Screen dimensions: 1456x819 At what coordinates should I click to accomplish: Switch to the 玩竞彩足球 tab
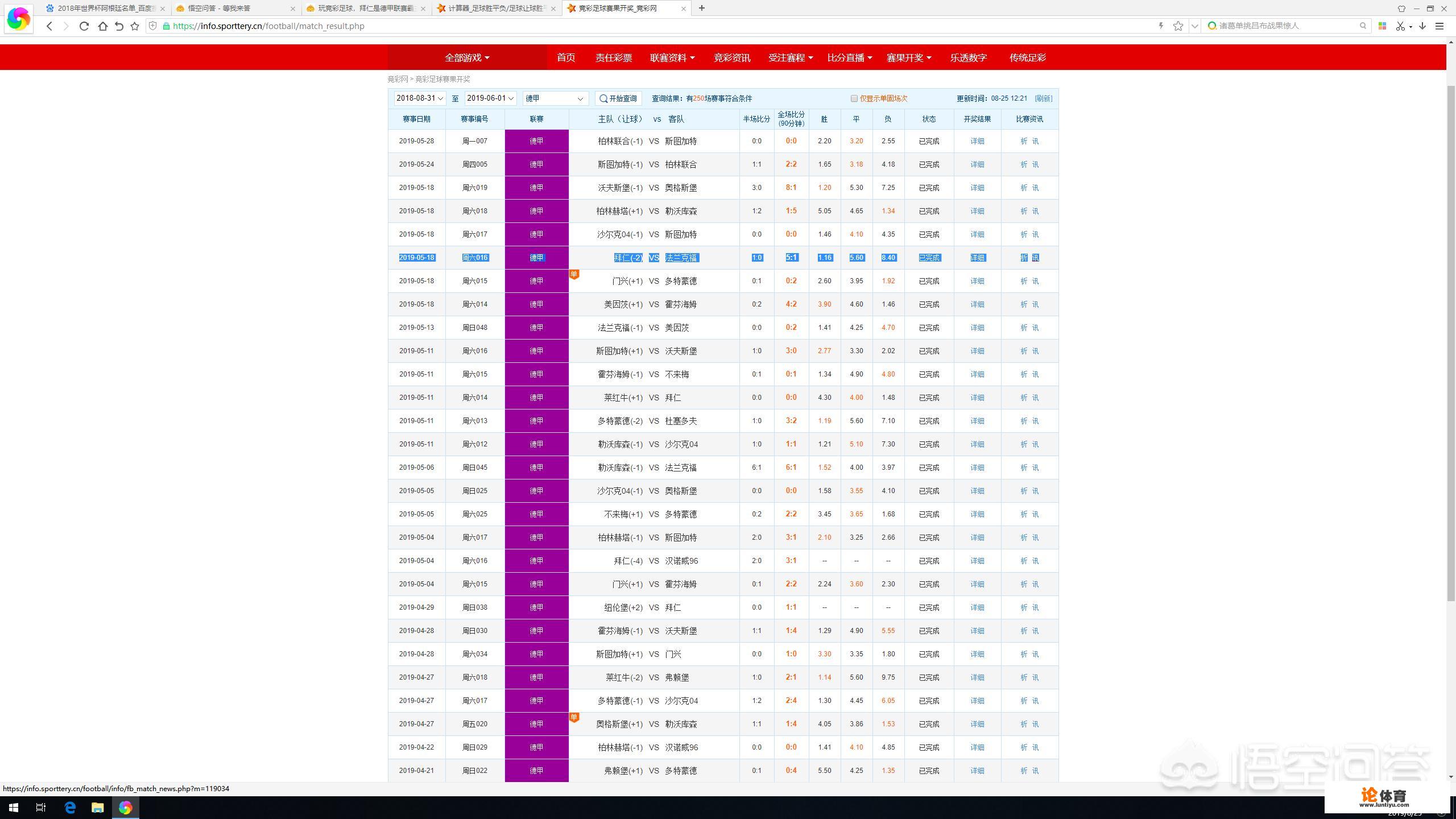pos(366,9)
